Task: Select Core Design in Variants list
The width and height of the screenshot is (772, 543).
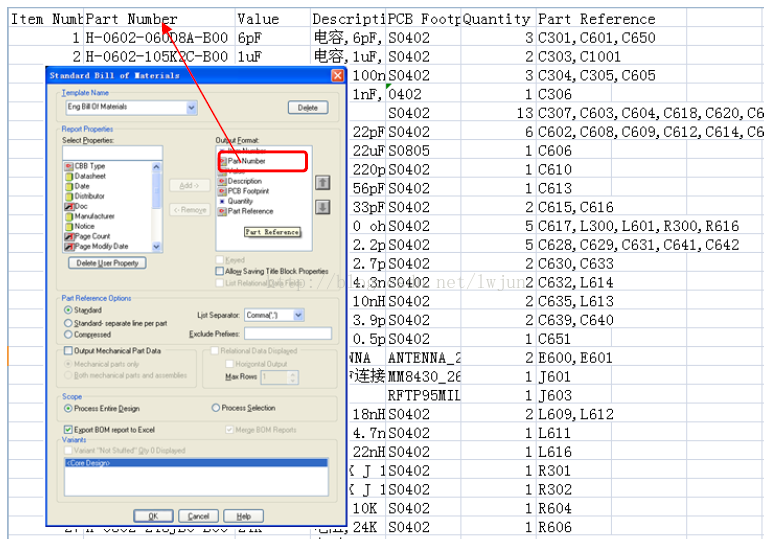Action: pos(196,463)
